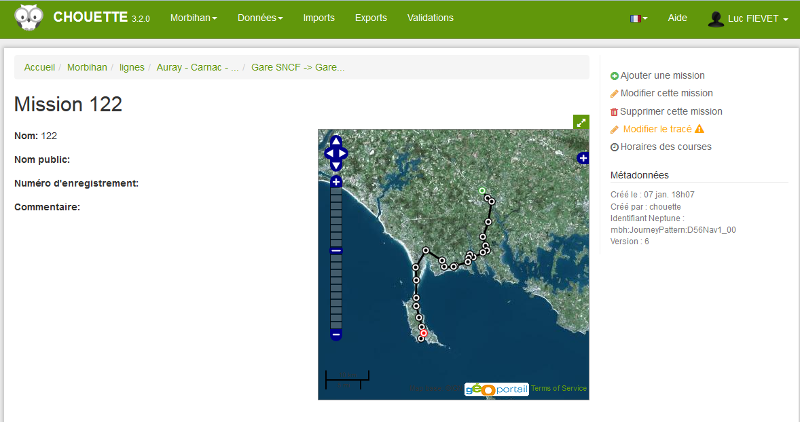Click the Chouette owl logo
The image size is (800, 422).
(28, 18)
